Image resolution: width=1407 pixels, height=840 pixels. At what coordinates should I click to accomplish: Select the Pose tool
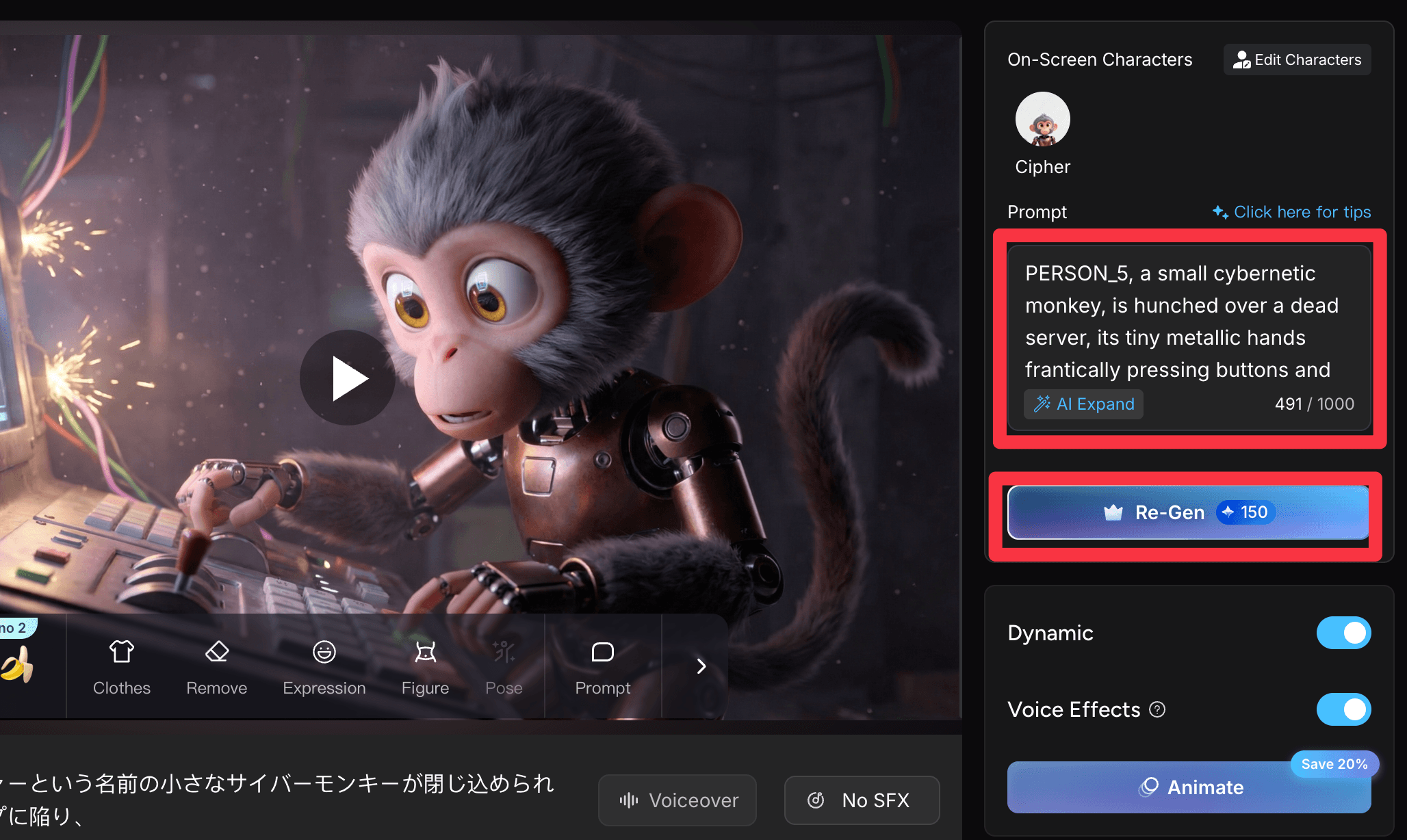click(504, 667)
